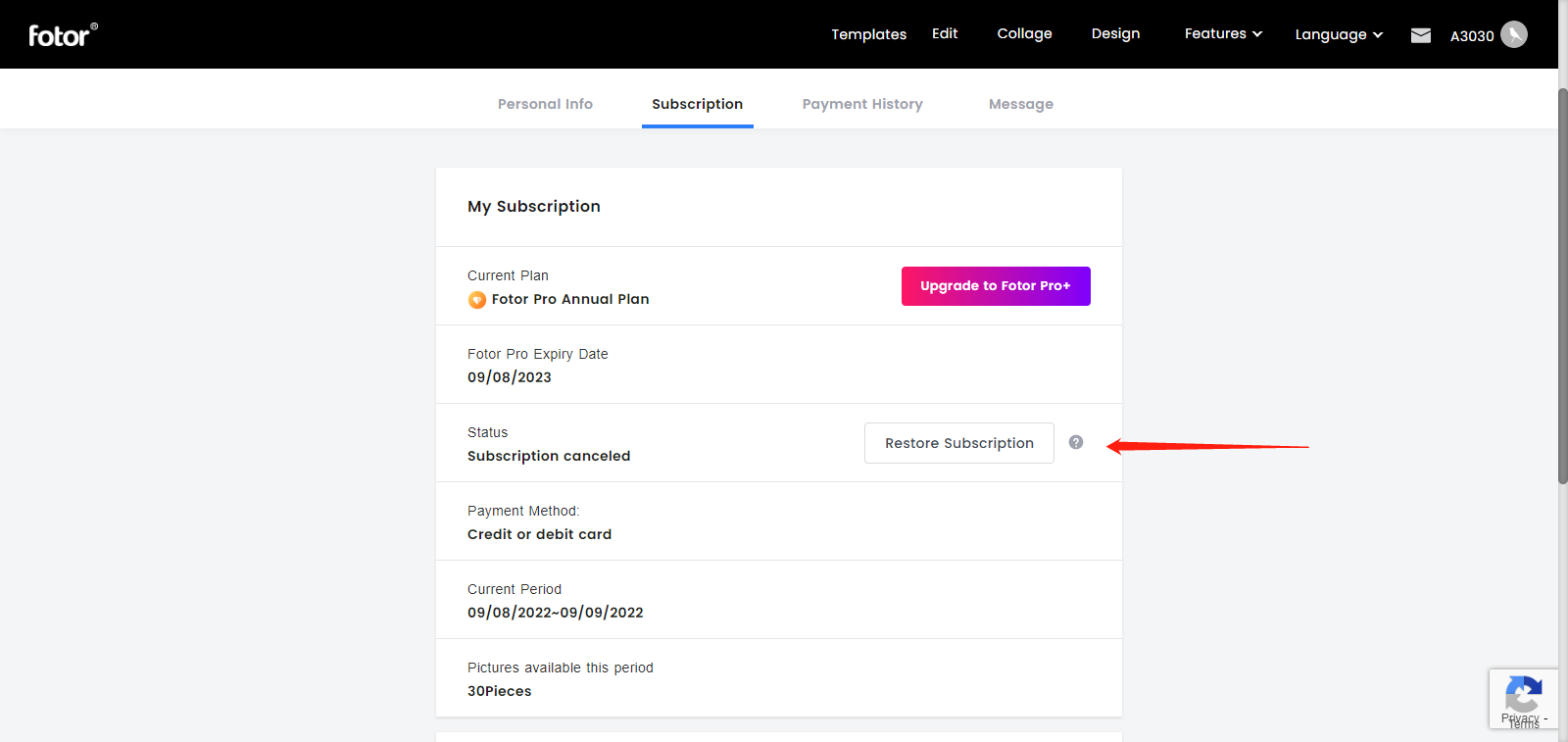The image size is (1568, 742).
Task: Click the 'Fotor Pro Annual Plan' text
Action: click(x=570, y=299)
